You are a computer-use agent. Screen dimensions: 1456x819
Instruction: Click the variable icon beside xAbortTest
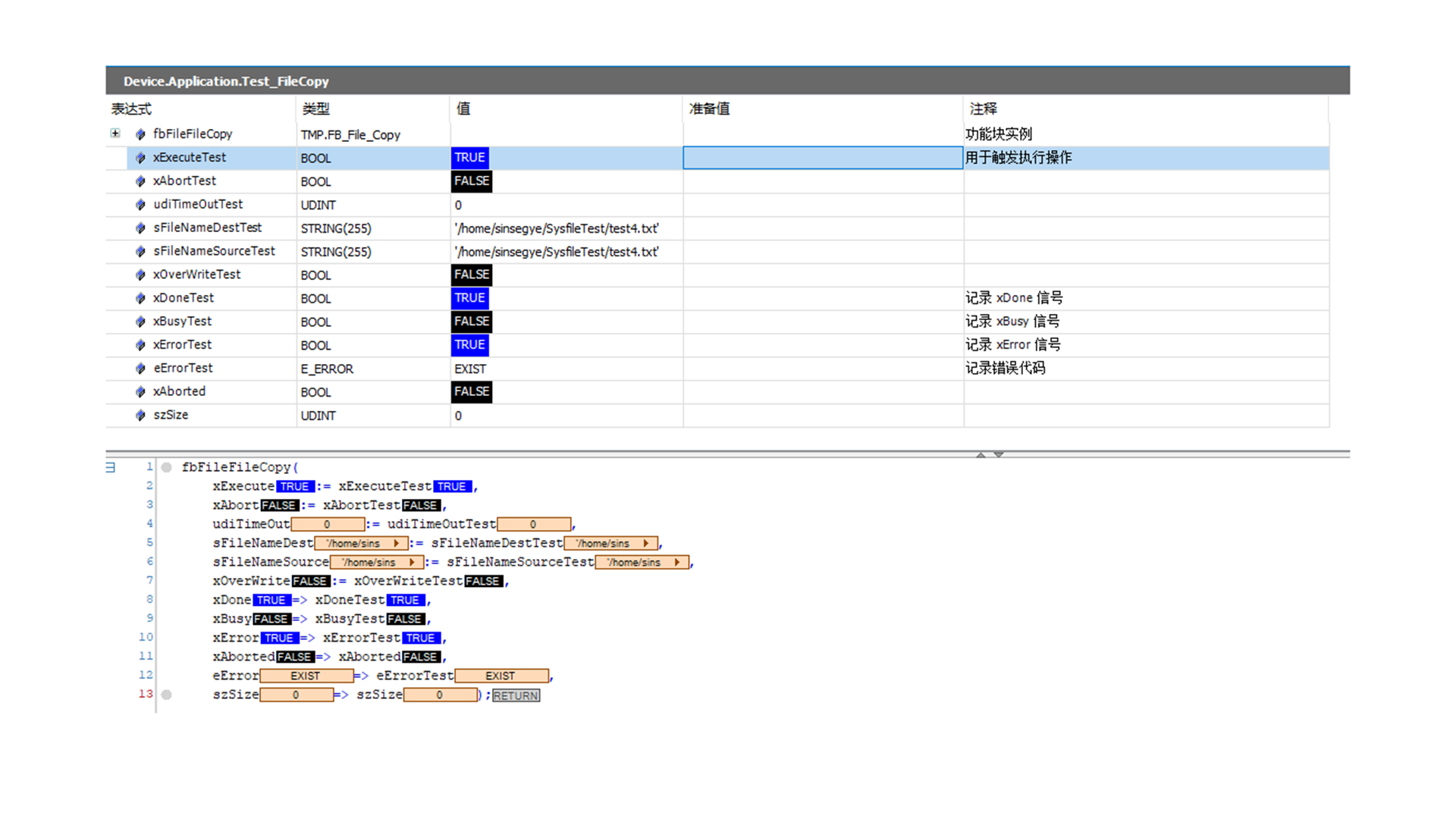coord(140,181)
